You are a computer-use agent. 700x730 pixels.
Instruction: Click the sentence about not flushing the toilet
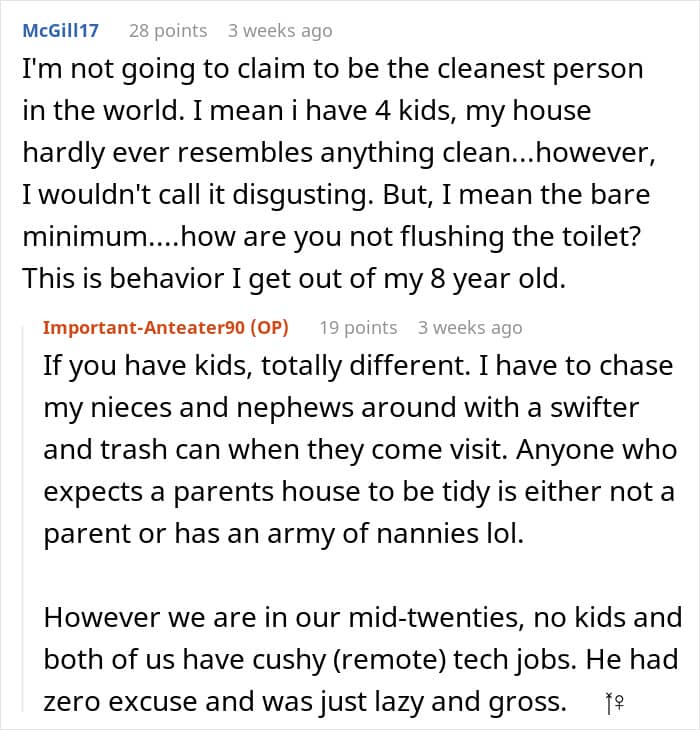point(331,237)
